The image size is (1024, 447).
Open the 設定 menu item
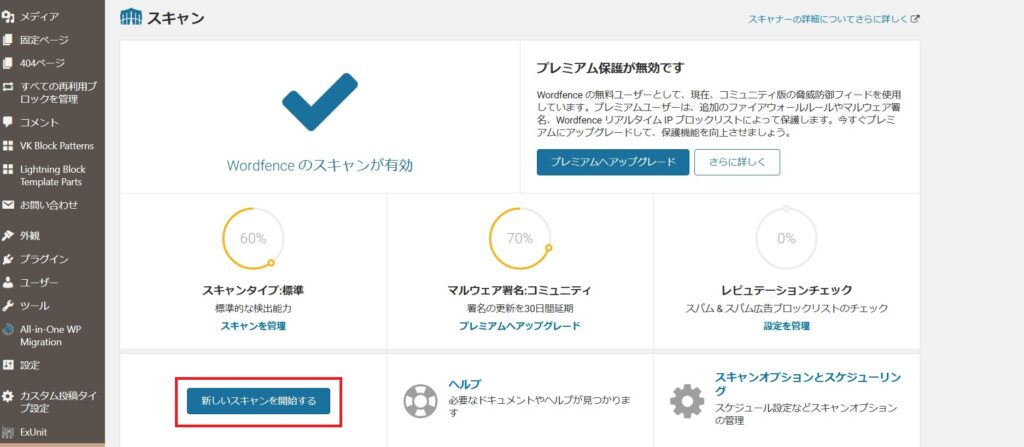click(x=30, y=365)
